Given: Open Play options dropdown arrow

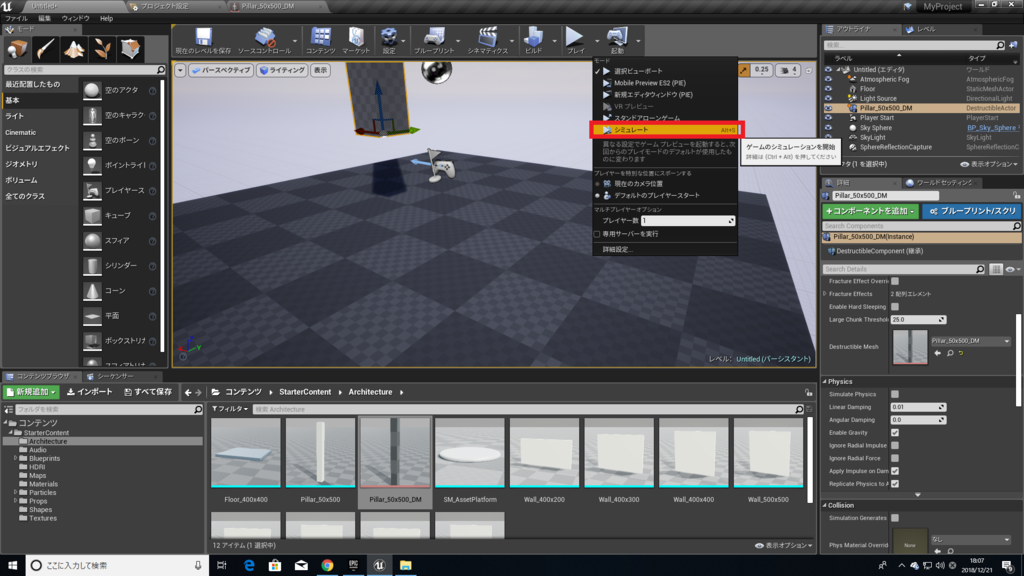Looking at the screenshot, I should (x=596, y=40).
